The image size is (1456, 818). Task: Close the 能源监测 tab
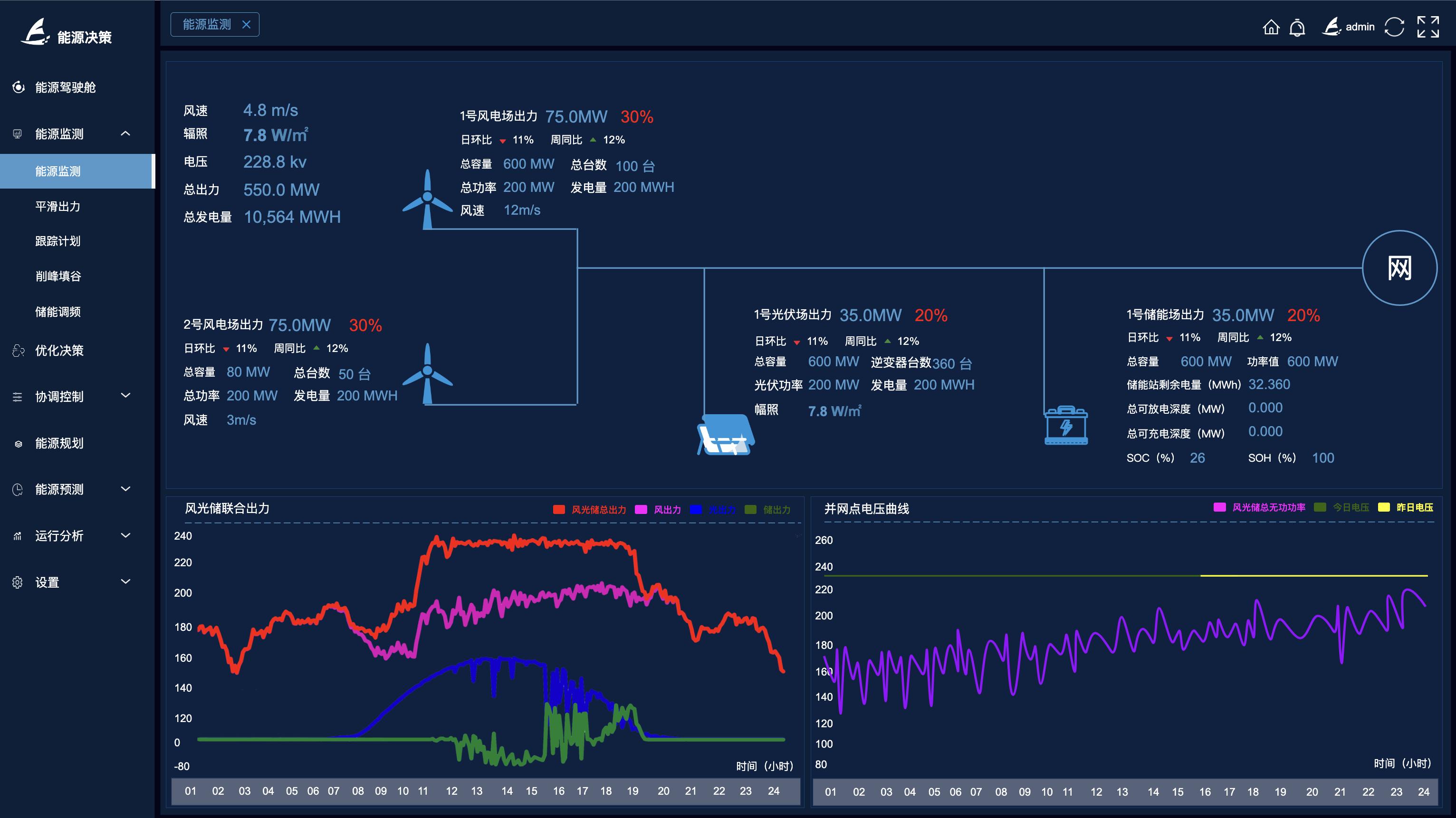tap(246, 24)
